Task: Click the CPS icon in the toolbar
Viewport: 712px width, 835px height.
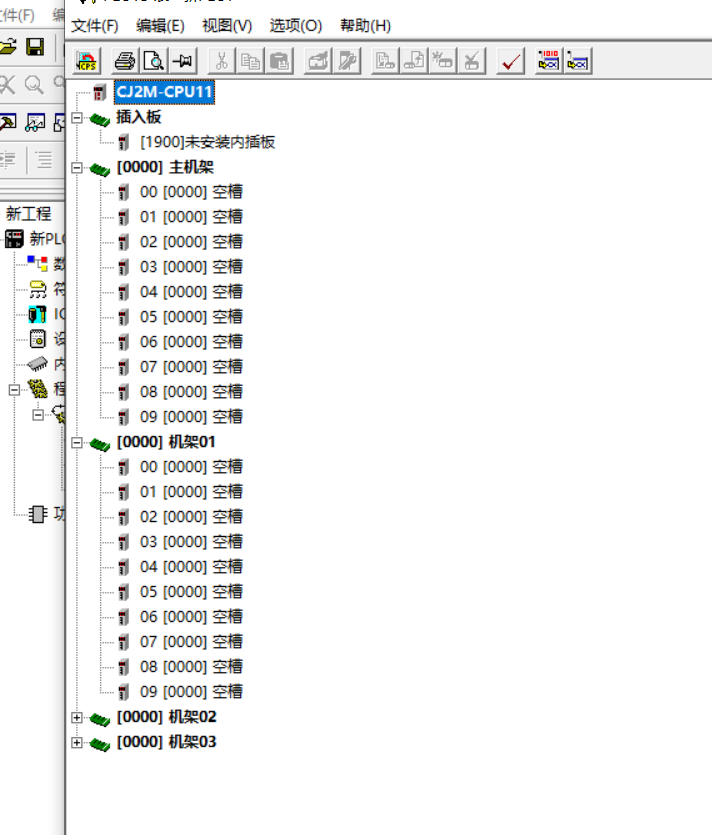Action: (88, 61)
